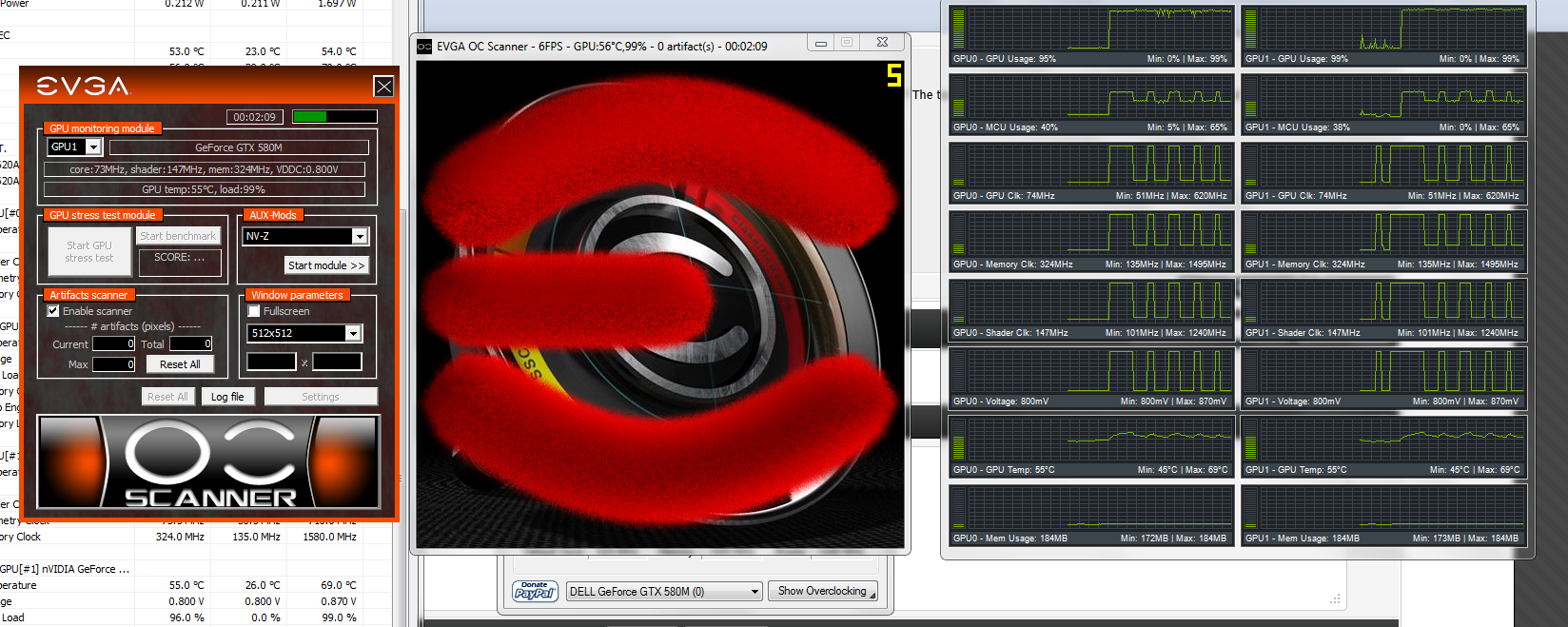Click the Current artifacts count field

(113, 343)
